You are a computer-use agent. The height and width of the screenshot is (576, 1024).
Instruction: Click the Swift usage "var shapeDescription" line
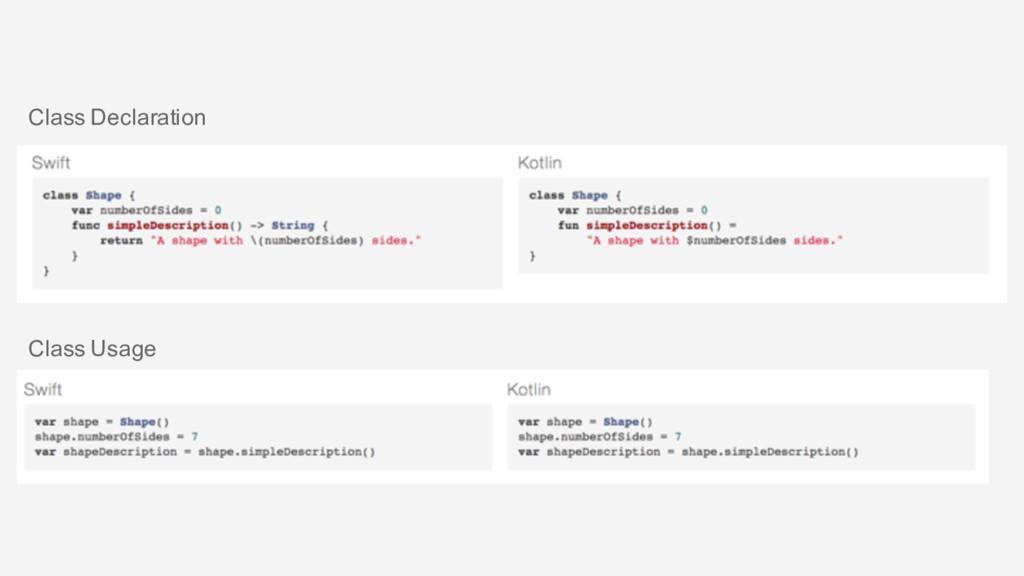pos(205,452)
